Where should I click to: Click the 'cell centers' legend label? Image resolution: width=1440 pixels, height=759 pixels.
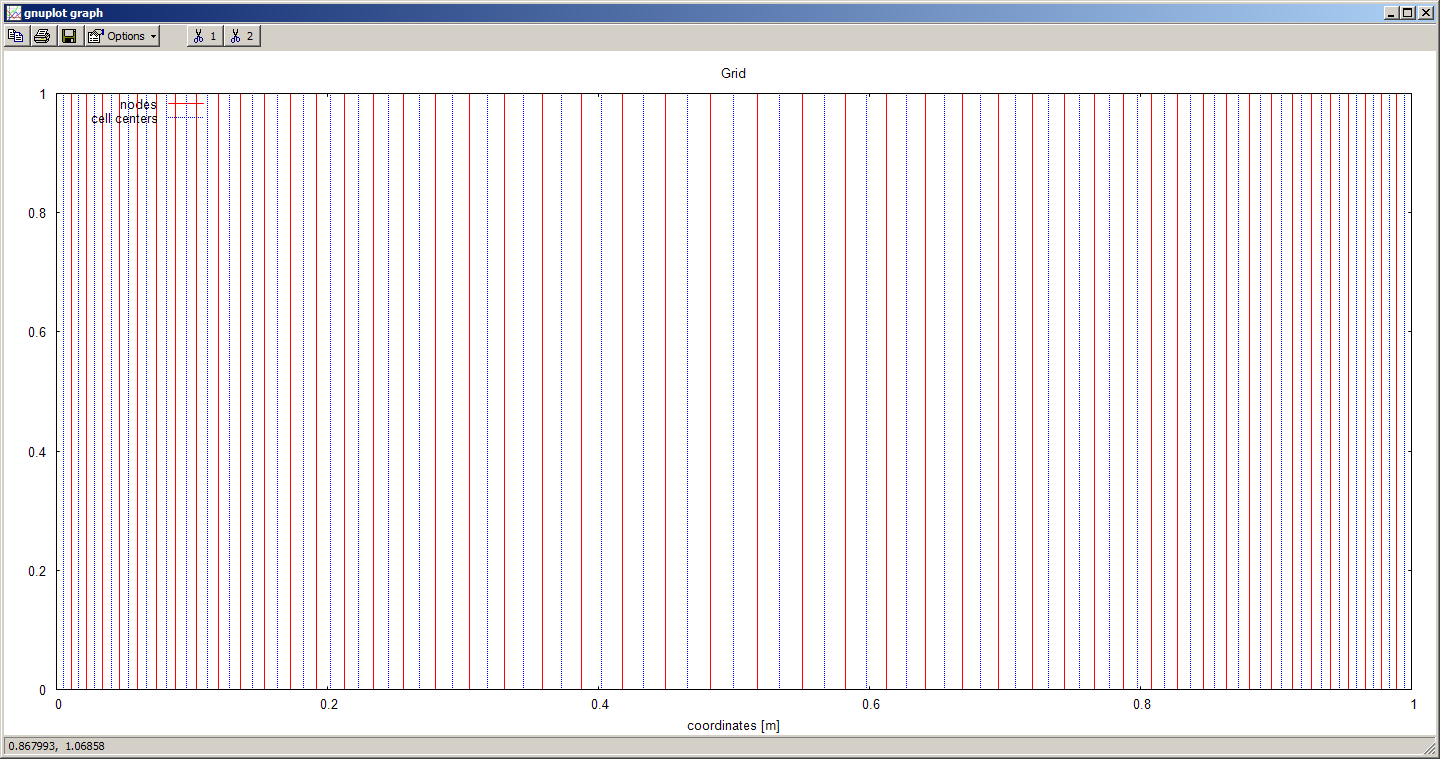(x=124, y=119)
